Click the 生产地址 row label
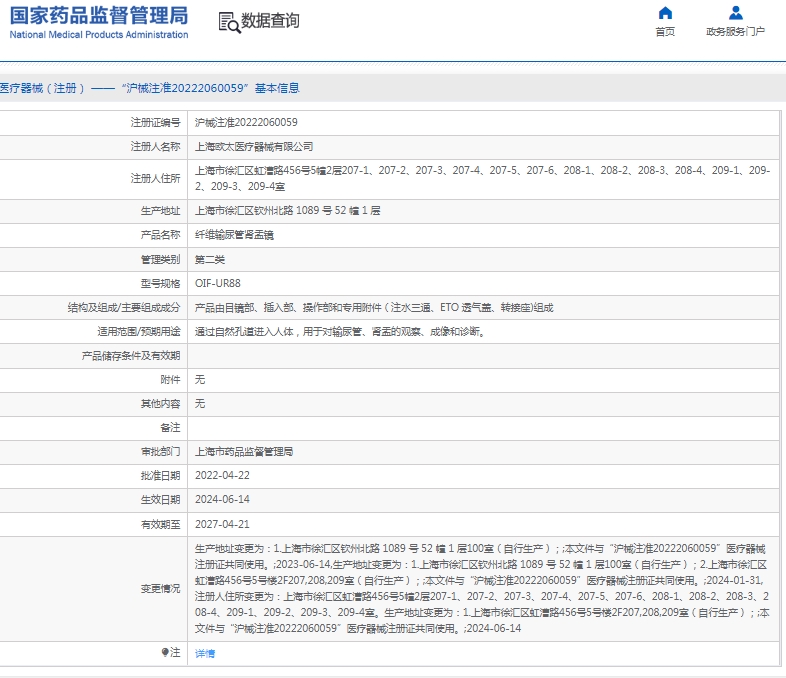This screenshot has width=786, height=678. (x=160, y=211)
